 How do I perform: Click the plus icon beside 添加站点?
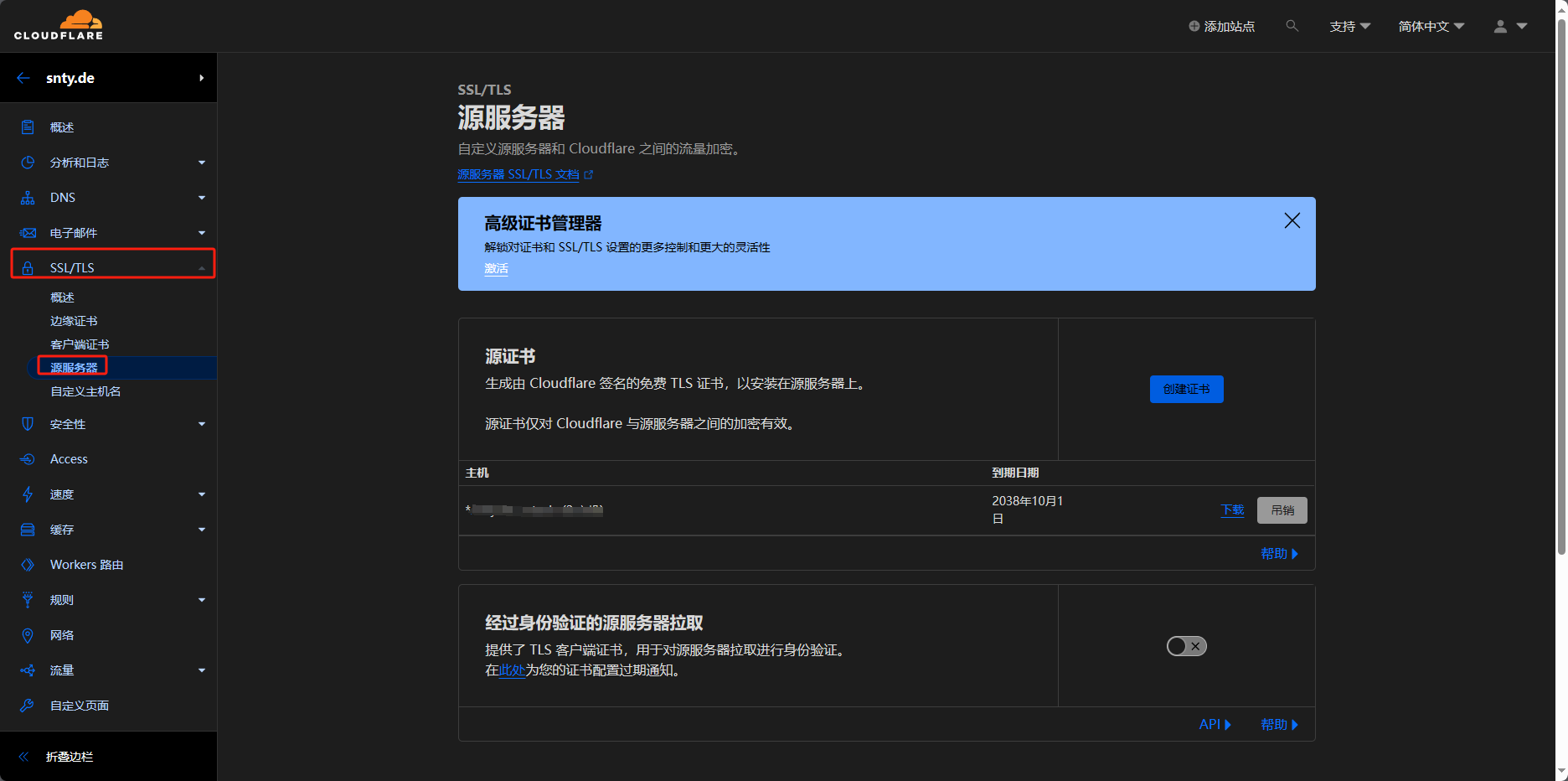[1194, 26]
